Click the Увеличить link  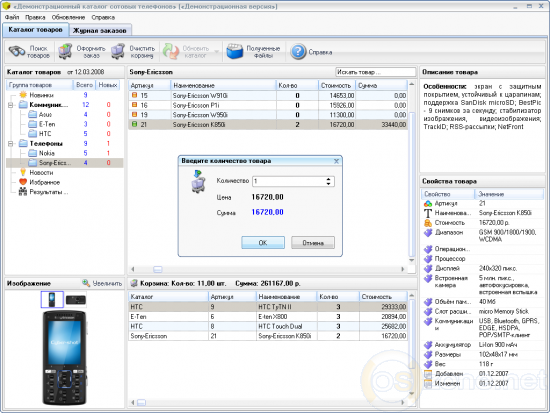[107, 283]
